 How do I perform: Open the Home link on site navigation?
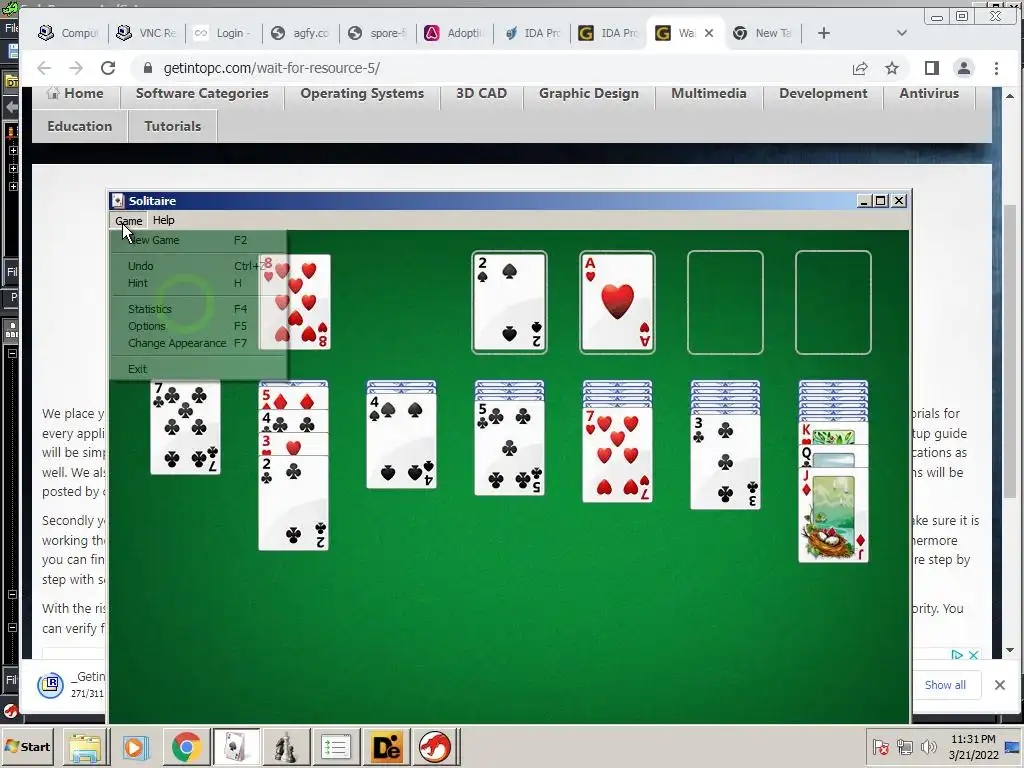pyautogui.click(x=76, y=93)
